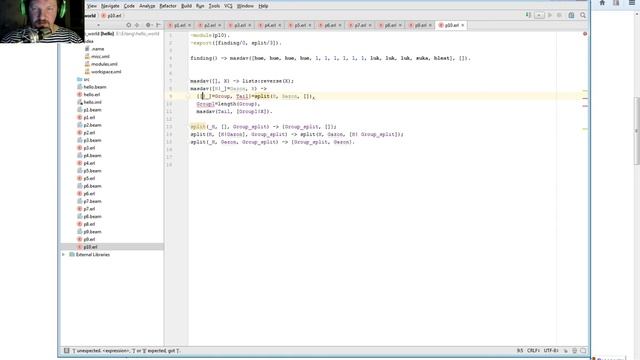The width and height of the screenshot is (640, 360).
Task: Click the red error indicator atop editor gutter
Action: pyautogui.click(x=585, y=34)
